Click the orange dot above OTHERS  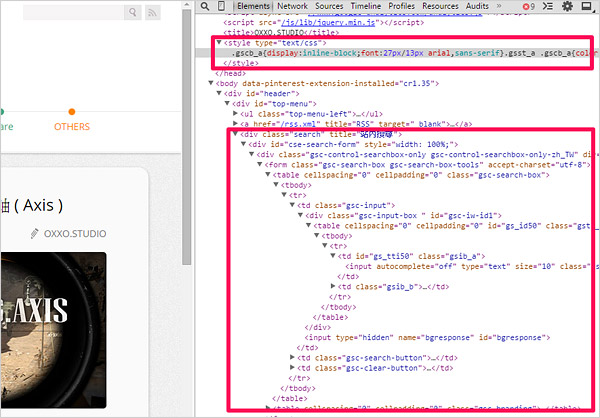click(71, 112)
